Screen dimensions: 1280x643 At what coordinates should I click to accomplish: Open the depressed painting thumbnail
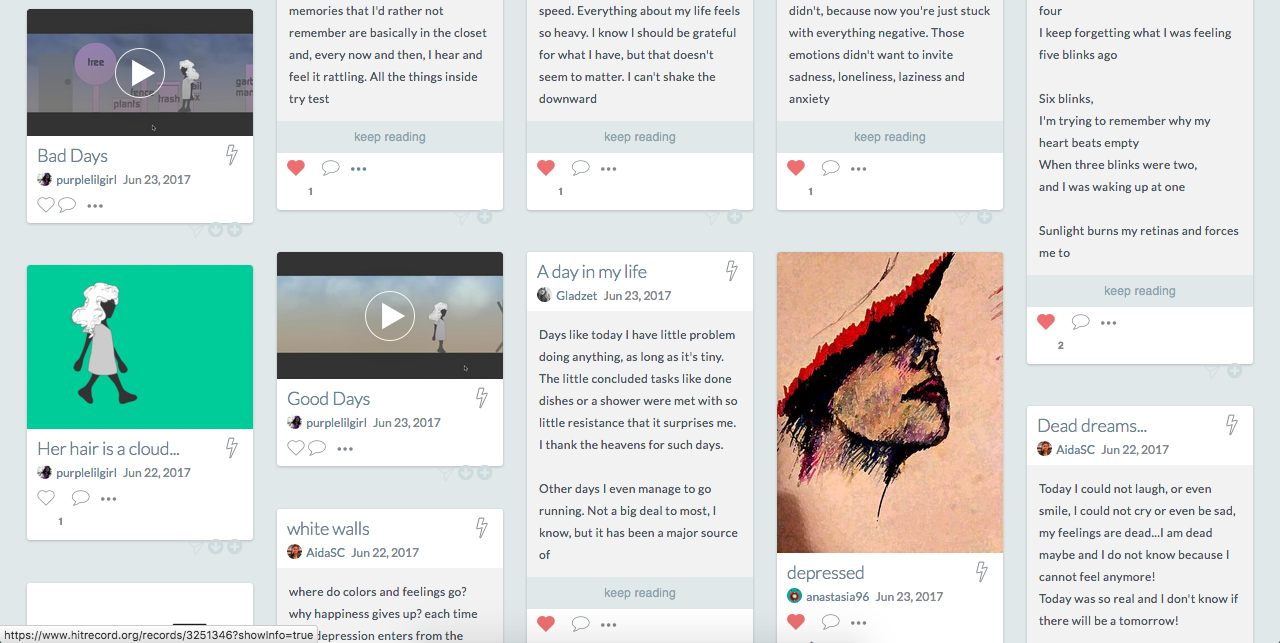[889, 402]
